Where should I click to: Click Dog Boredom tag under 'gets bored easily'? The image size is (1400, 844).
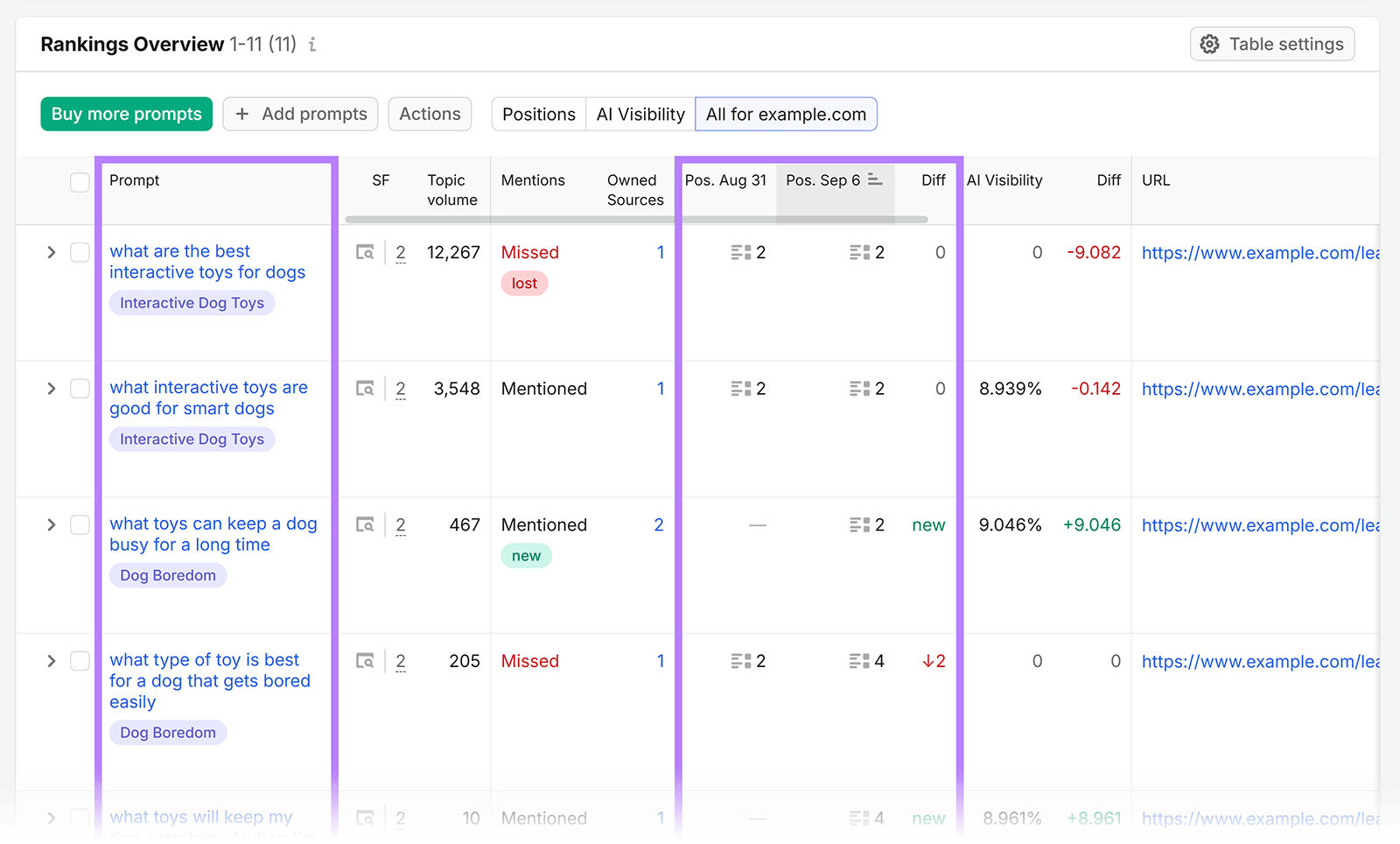click(168, 733)
